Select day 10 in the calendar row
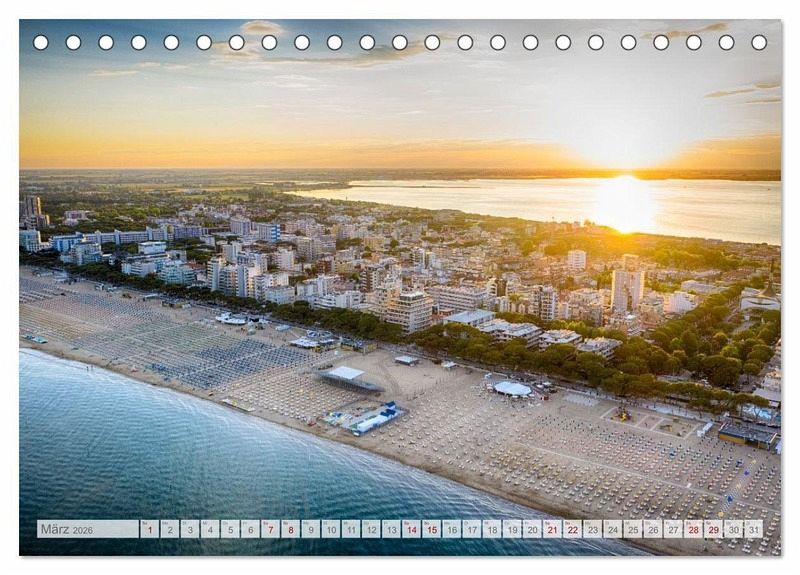Viewport: 800px width, 575px height. pos(330,529)
